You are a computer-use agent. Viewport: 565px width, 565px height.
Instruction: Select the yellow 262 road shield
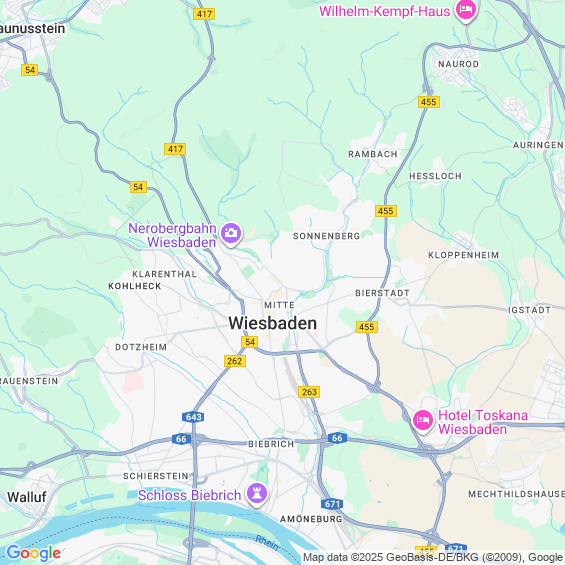(x=235, y=361)
